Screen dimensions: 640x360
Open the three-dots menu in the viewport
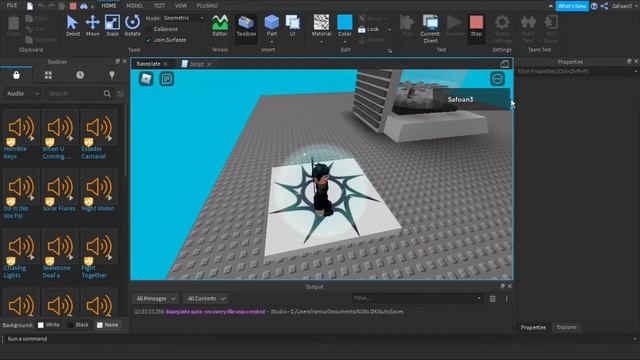tap(497, 79)
